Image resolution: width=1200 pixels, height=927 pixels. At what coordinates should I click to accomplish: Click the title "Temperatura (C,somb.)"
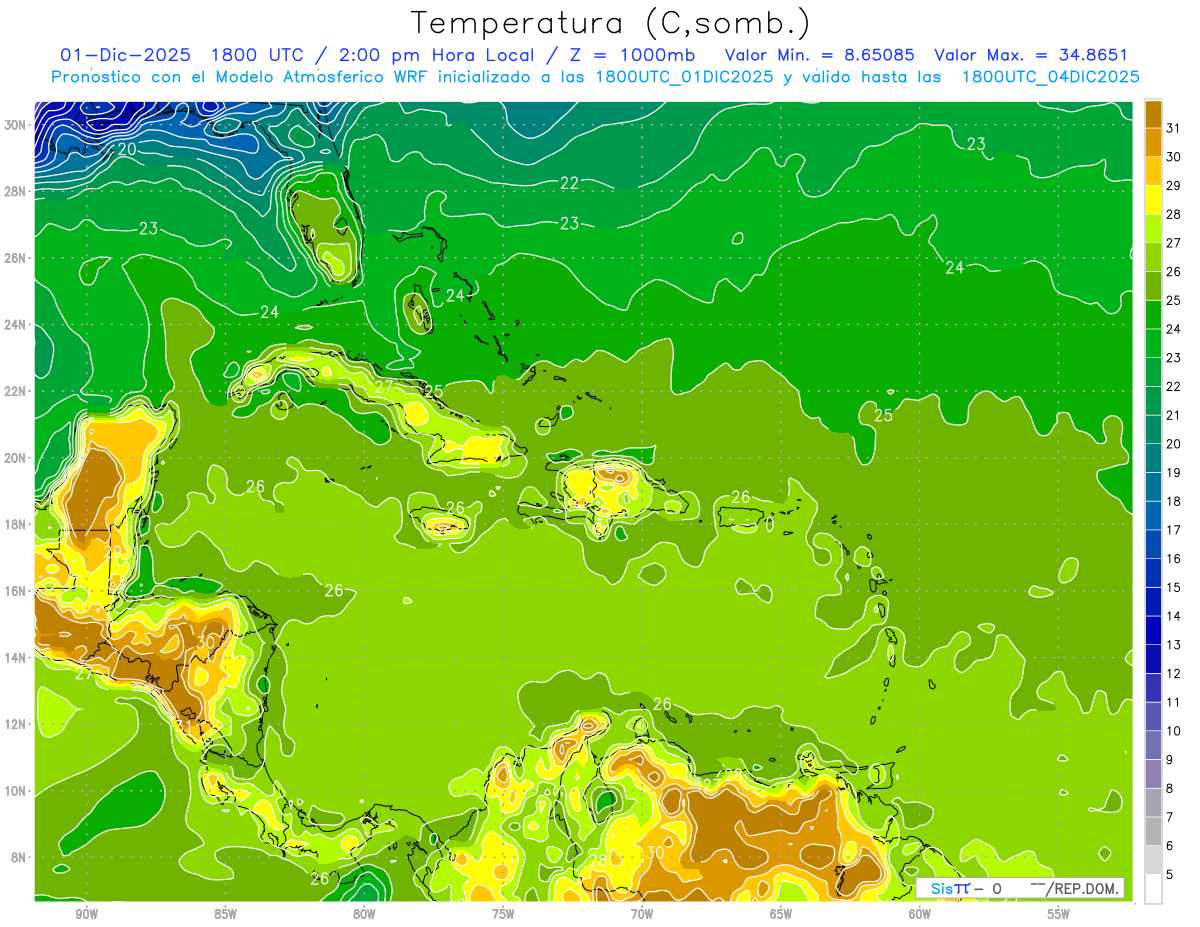(x=611, y=22)
